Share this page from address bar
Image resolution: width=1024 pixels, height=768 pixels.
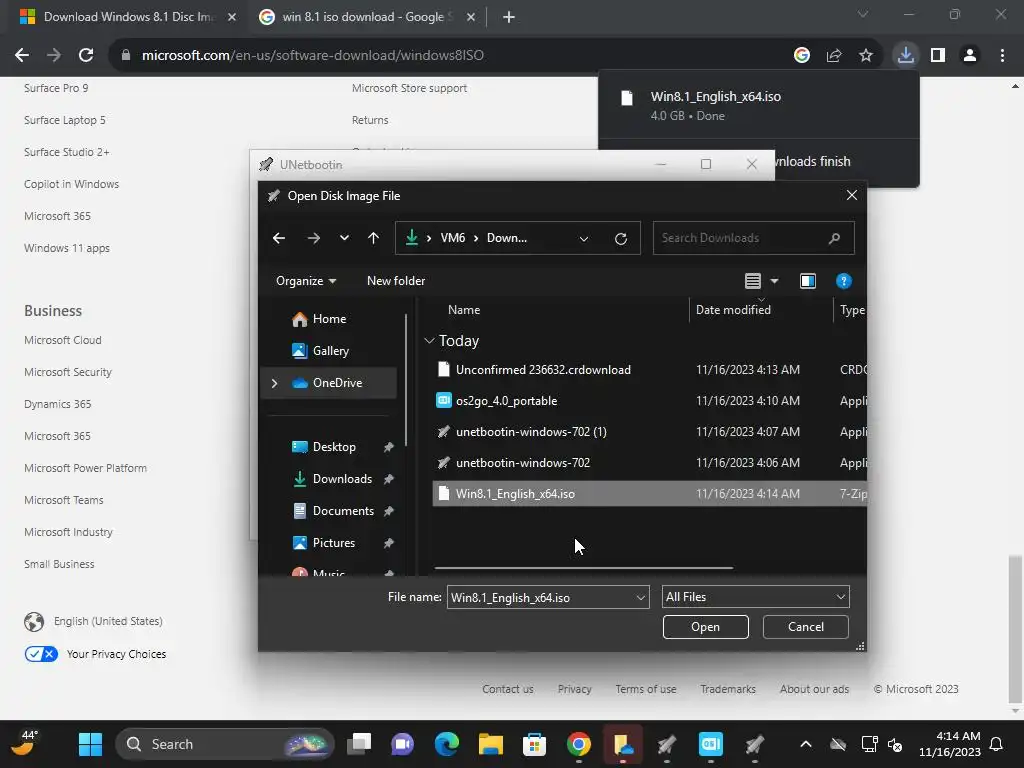834,56
